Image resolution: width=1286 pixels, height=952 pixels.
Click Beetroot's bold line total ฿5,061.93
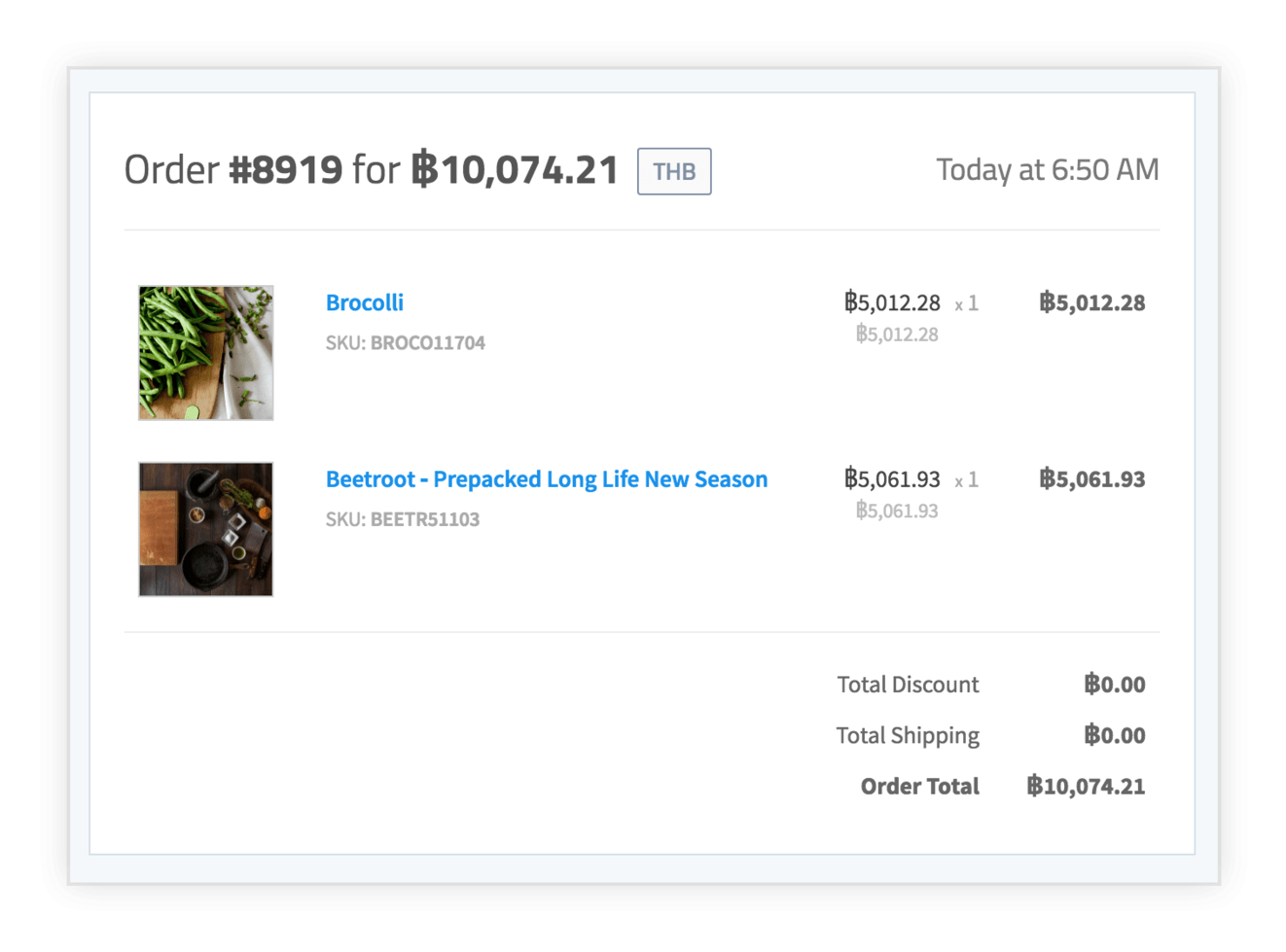click(x=1091, y=479)
